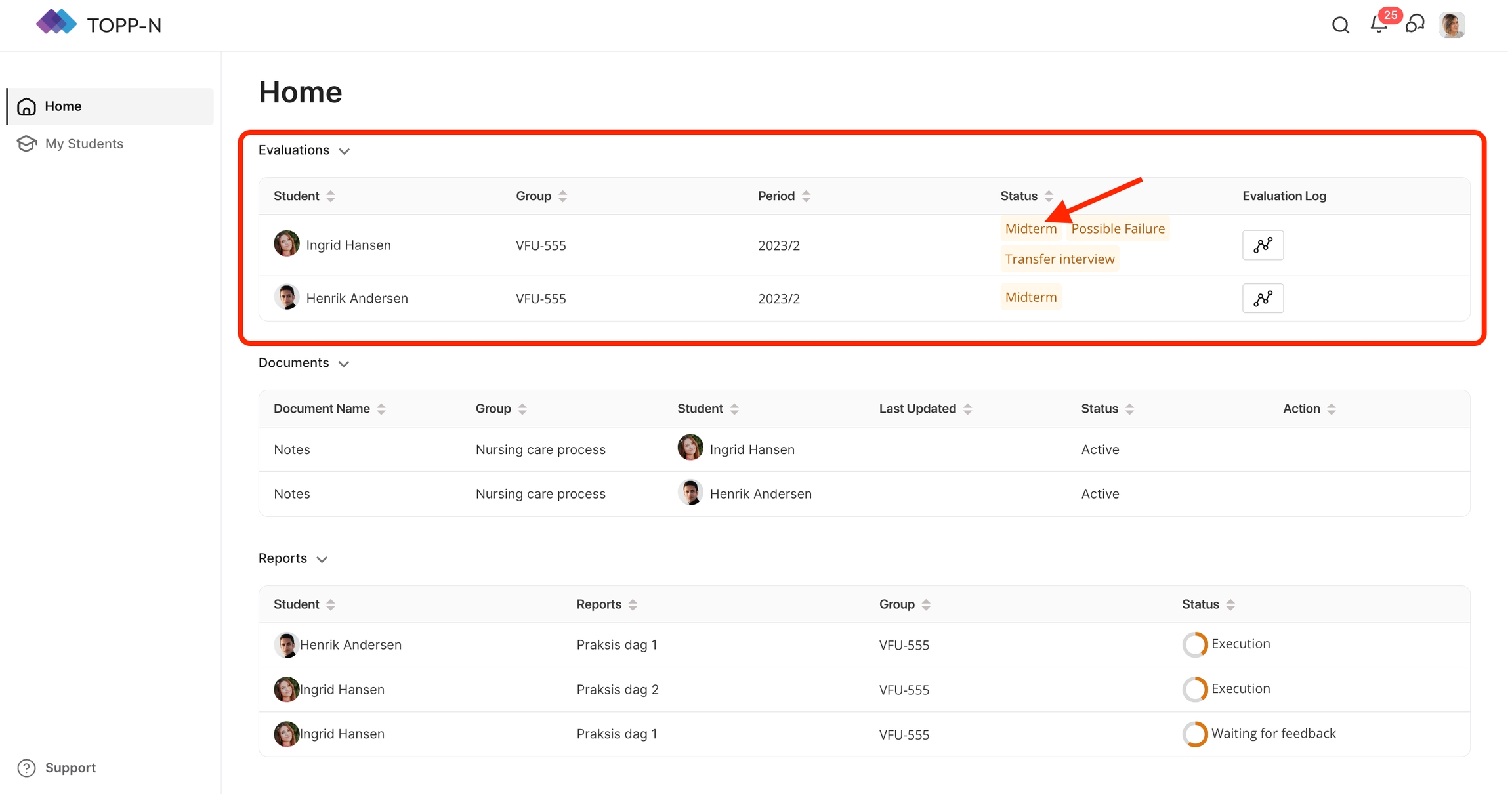Viewport: 1512px width, 794px height.
Task: Click the search magnifier icon
Action: coord(1340,25)
